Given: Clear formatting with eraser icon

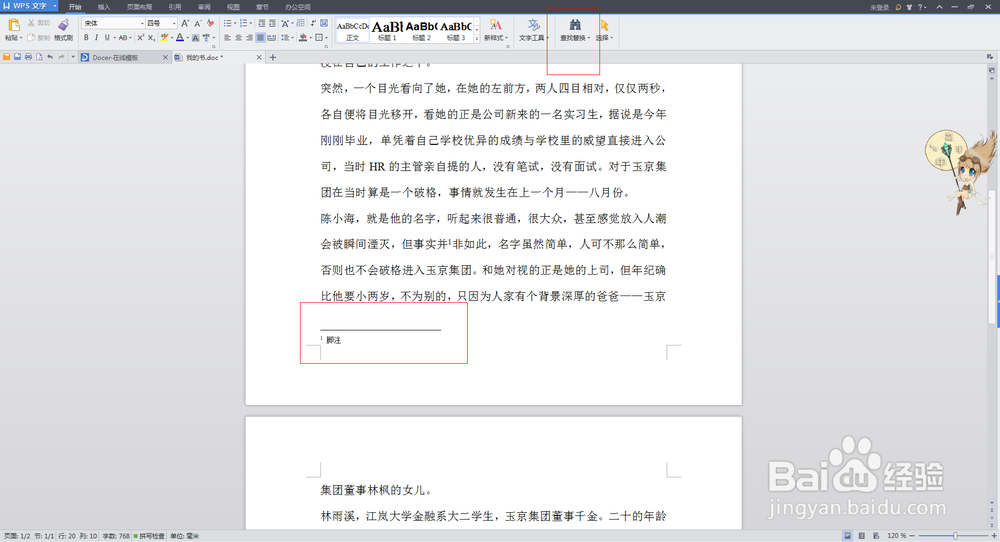Looking at the screenshot, I should (210, 23).
